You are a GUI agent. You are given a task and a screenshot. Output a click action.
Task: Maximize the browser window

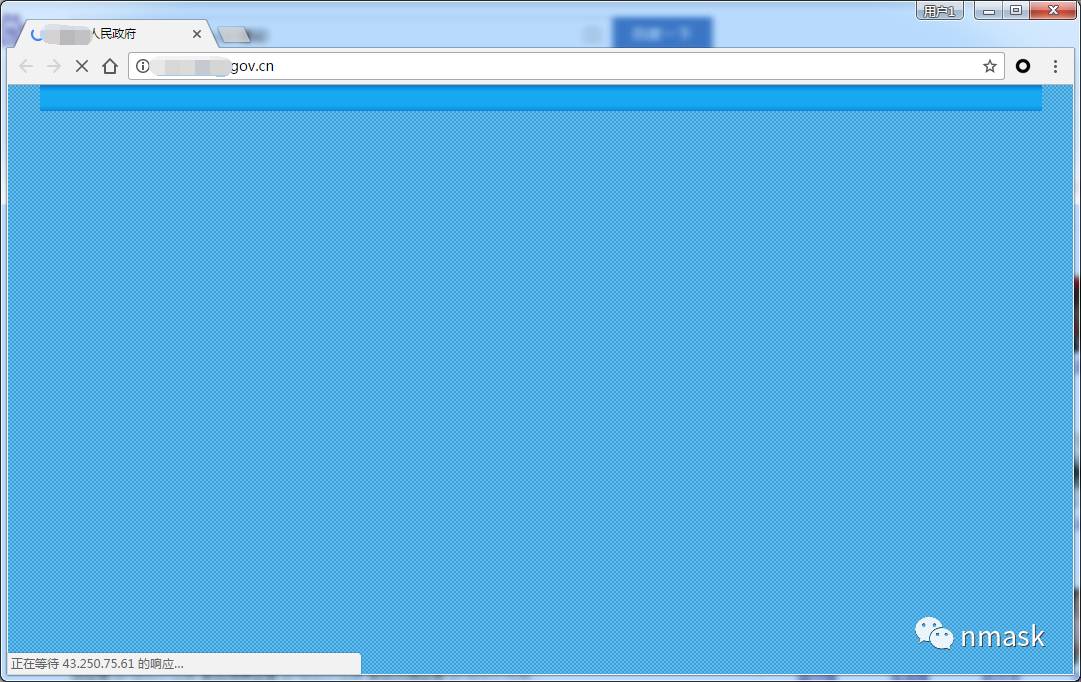point(1016,11)
